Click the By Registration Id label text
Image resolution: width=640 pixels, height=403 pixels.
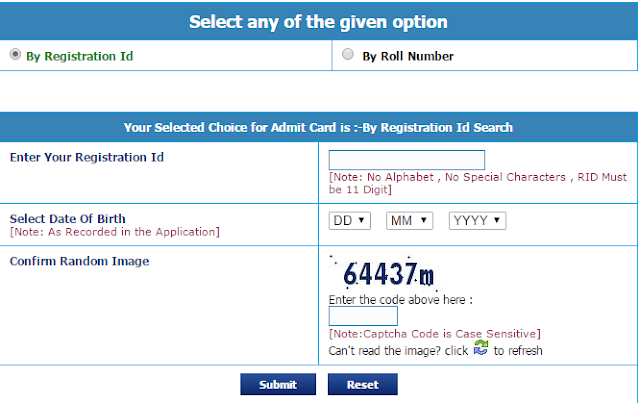(80, 56)
